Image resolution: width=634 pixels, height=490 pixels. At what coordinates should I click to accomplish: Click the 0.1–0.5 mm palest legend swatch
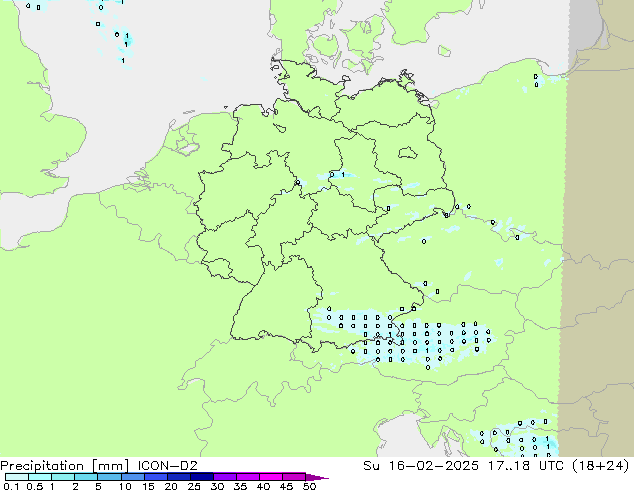click(17, 477)
